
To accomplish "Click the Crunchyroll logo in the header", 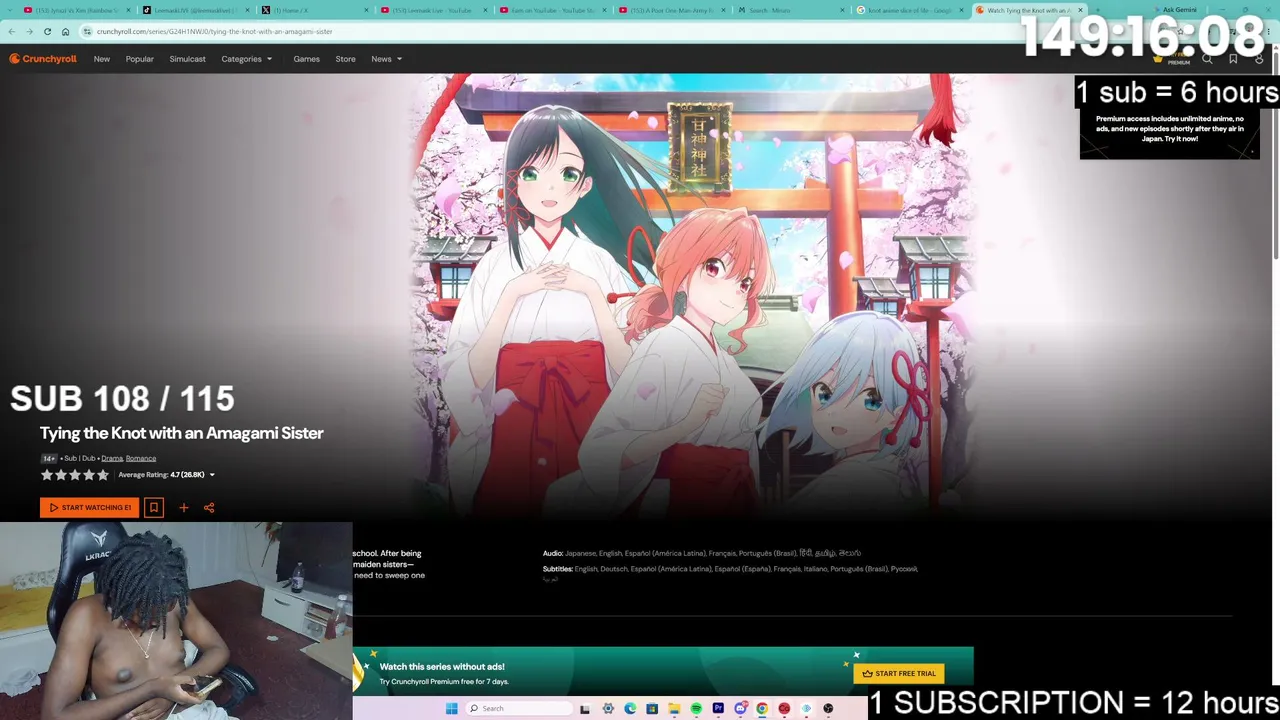I will tap(43, 59).
